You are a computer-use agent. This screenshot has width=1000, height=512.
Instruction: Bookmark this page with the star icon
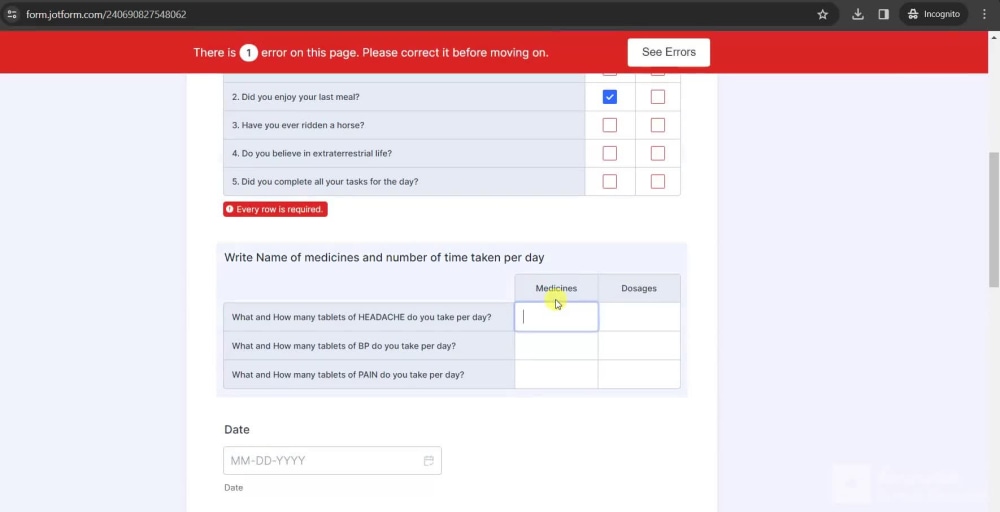point(823,14)
